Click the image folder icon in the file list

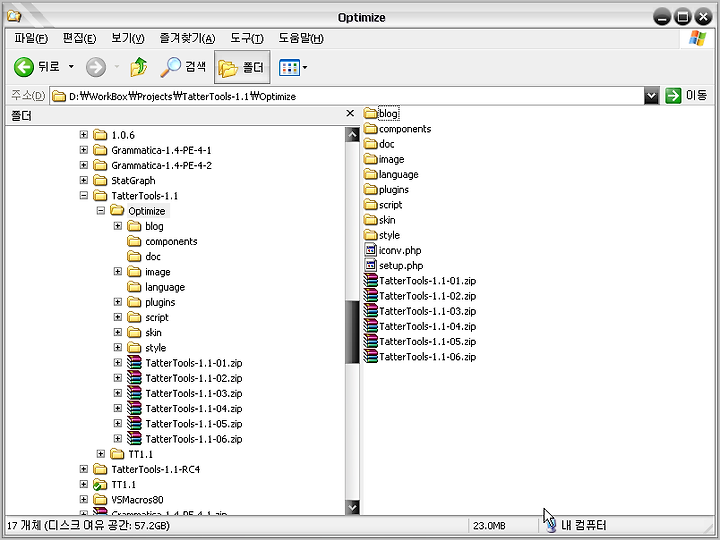point(371,158)
